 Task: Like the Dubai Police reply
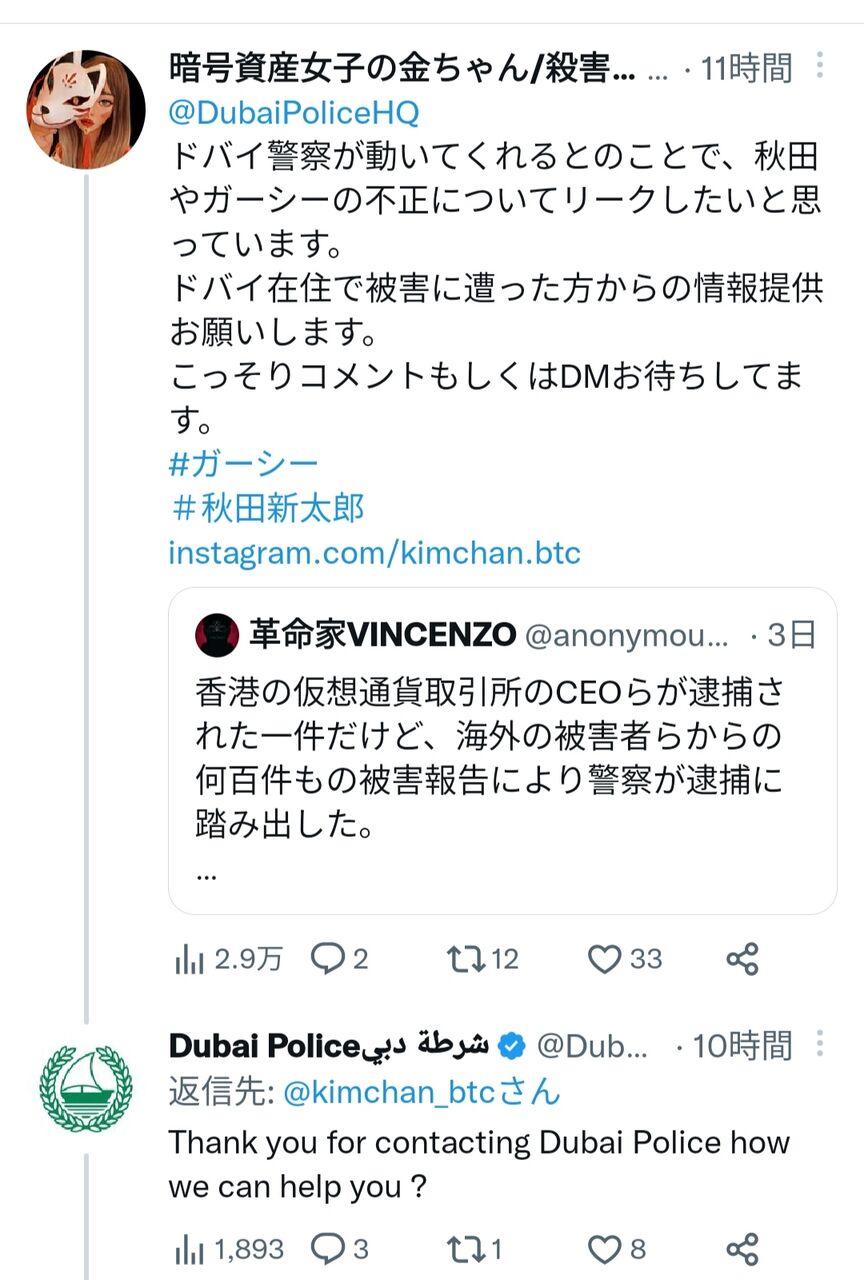(604, 1249)
